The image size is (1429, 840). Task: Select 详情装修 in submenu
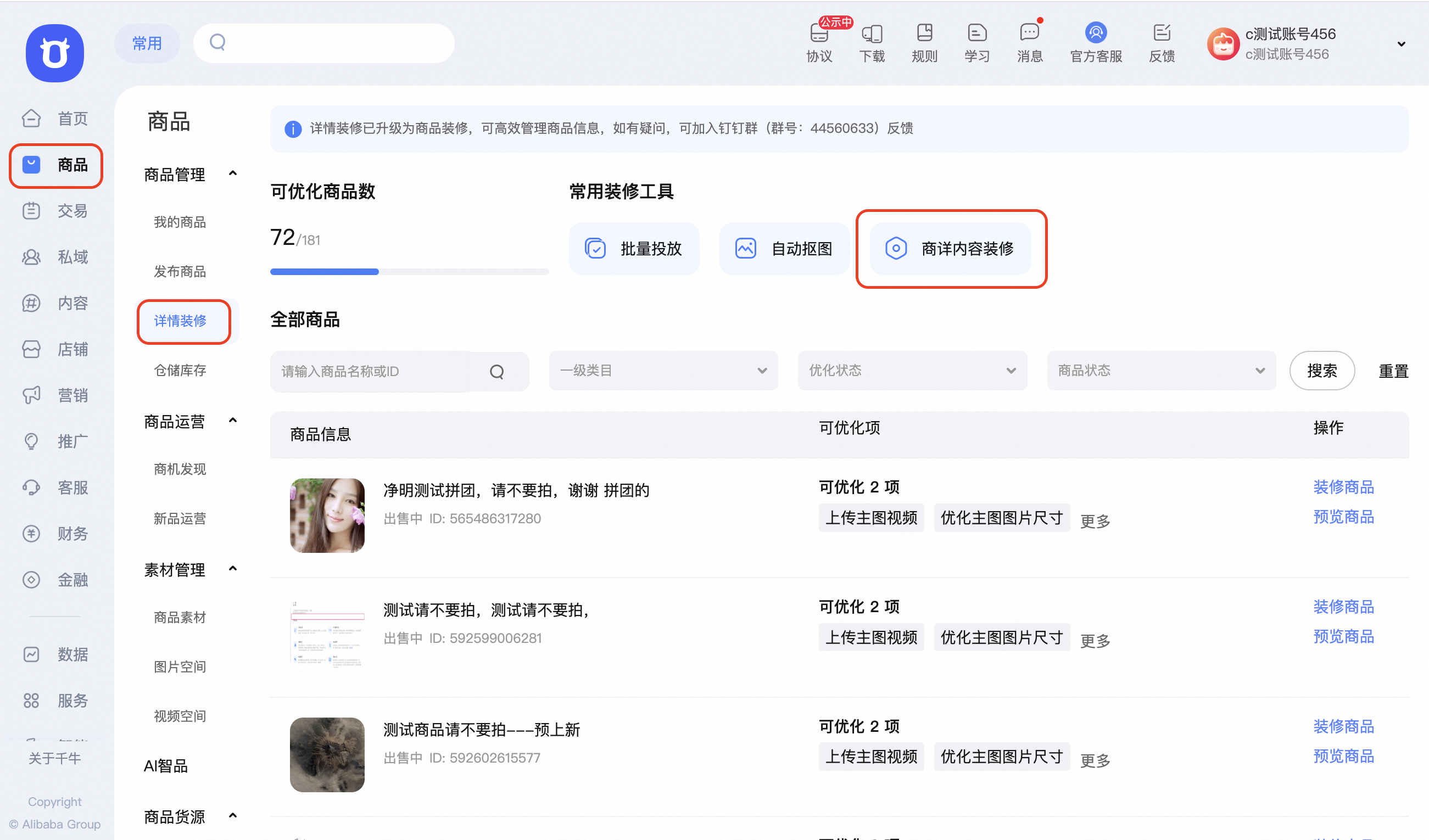pyautogui.click(x=180, y=321)
